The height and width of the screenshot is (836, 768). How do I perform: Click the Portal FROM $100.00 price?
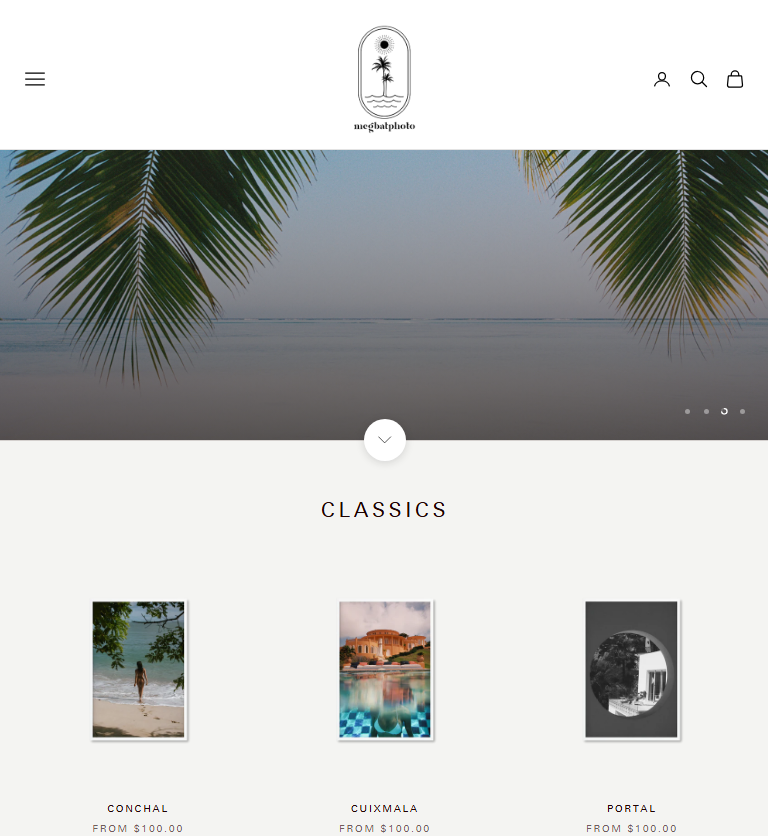631,829
